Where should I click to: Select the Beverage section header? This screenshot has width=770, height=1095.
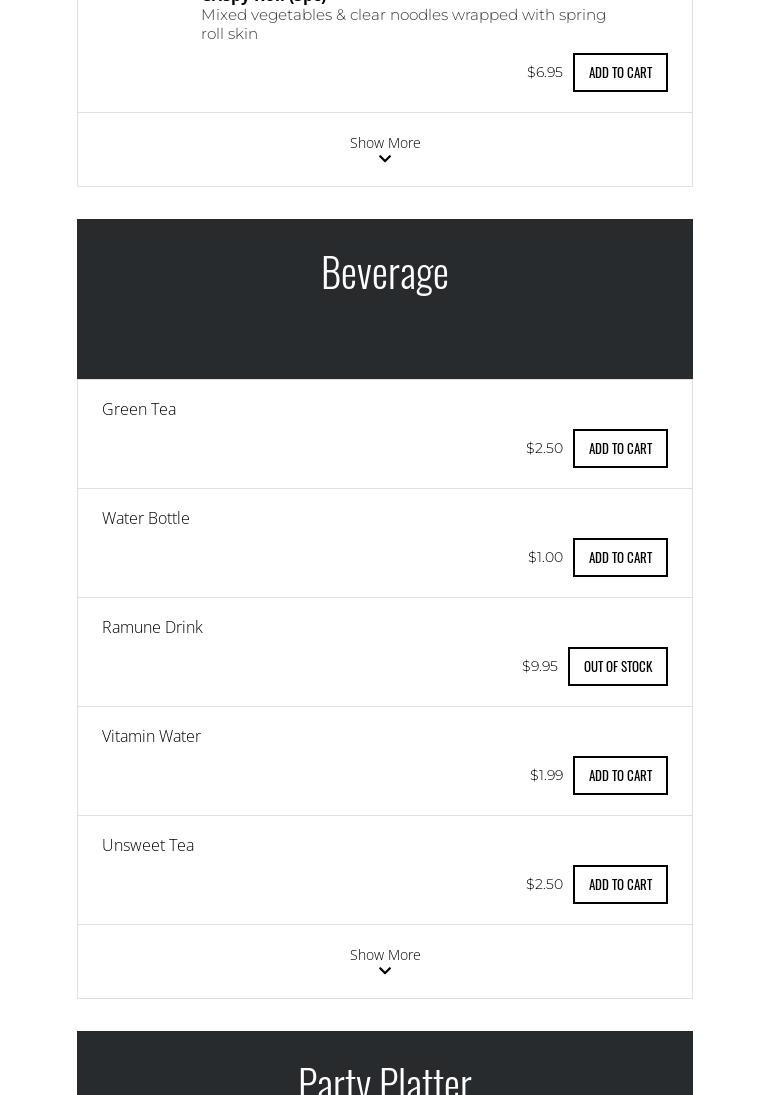(x=385, y=299)
